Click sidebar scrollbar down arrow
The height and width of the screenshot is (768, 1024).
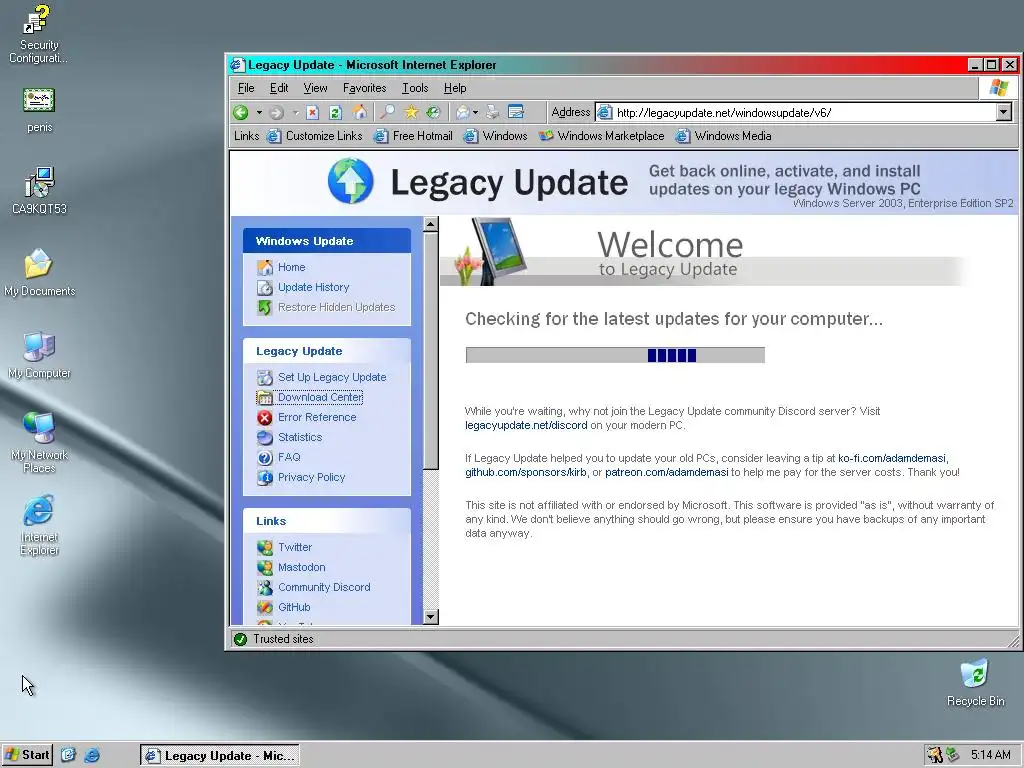430,616
